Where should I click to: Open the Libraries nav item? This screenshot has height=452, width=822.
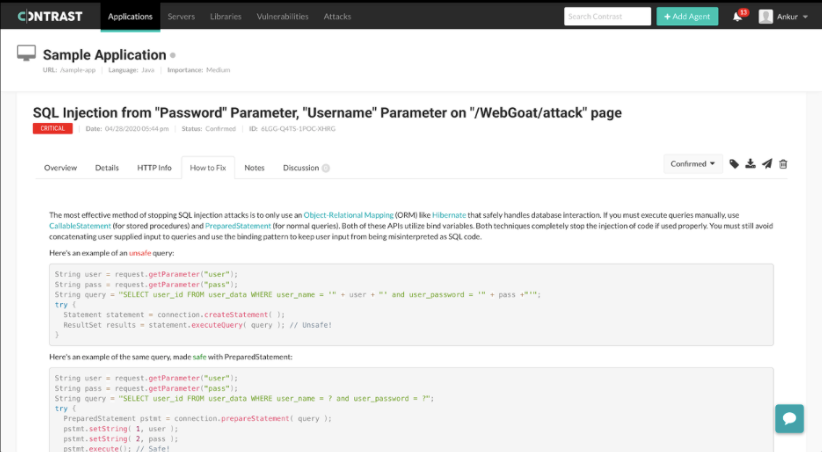(225, 17)
